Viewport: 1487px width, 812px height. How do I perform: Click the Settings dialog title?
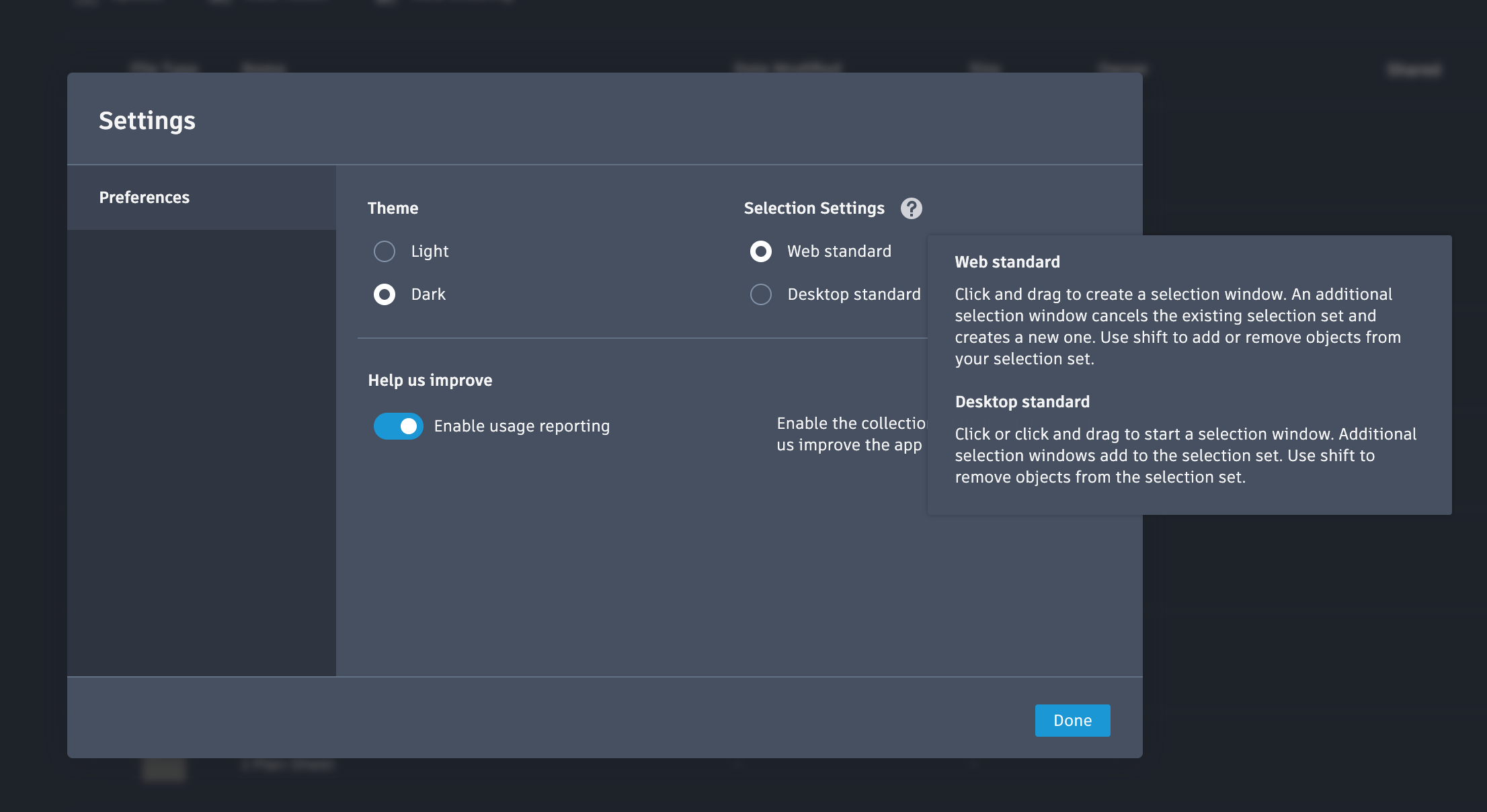(x=147, y=121)
